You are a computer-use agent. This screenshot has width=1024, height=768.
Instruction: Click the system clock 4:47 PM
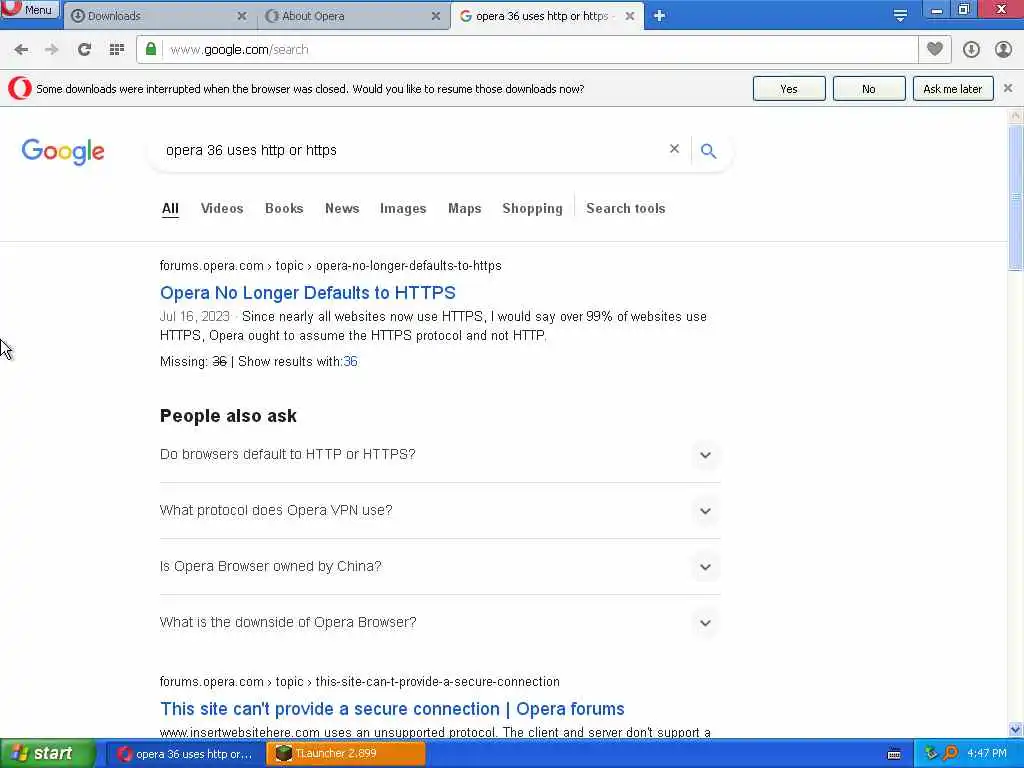coord(987,754)
